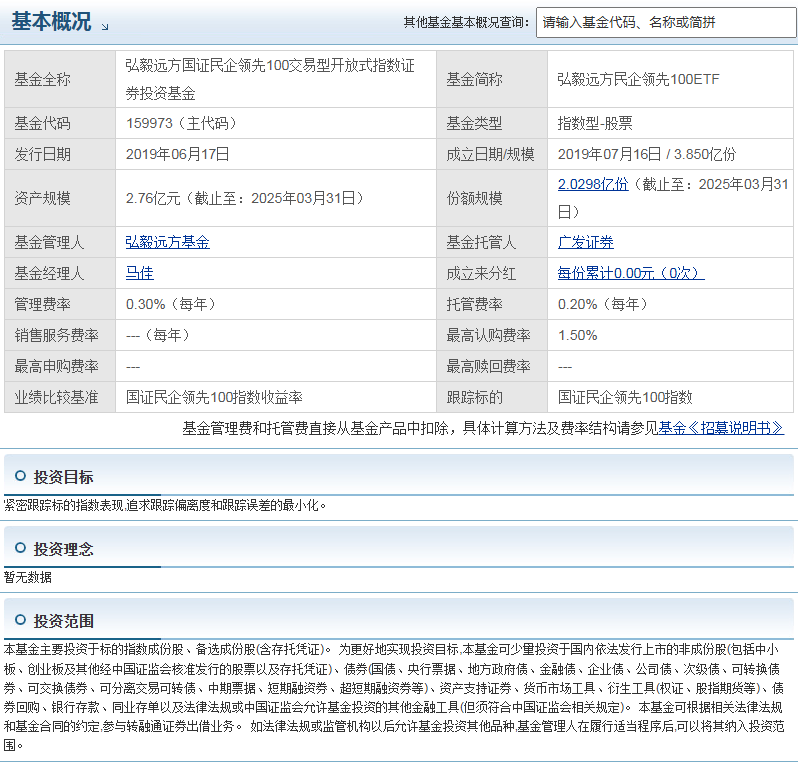The image size is (798, 767).
Task: Click the 业绩比较基准 label cell
Action: [60, 397]
